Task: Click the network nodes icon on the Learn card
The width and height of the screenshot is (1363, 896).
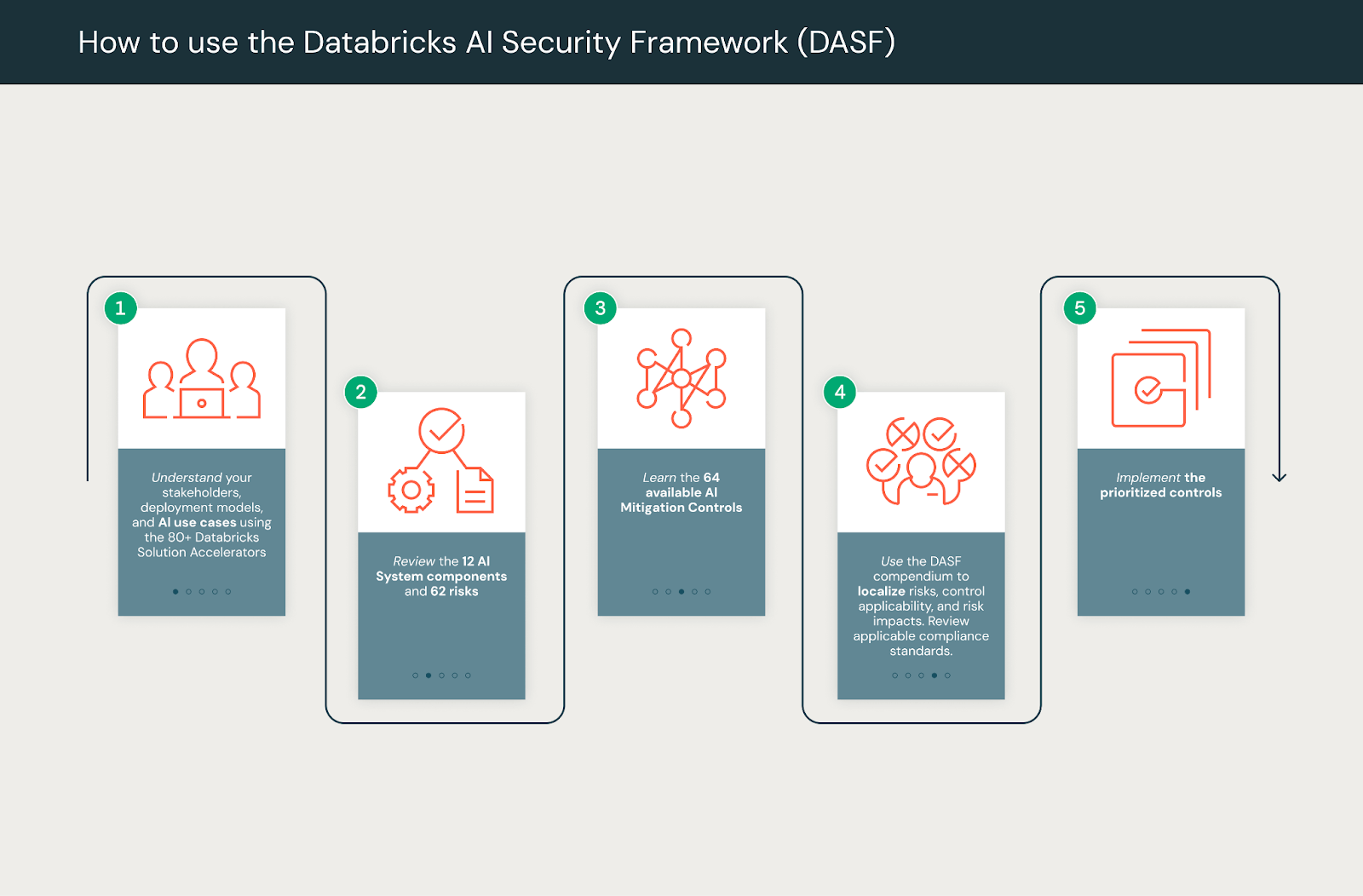Action: pyautogui.click(x=681, y=377)
